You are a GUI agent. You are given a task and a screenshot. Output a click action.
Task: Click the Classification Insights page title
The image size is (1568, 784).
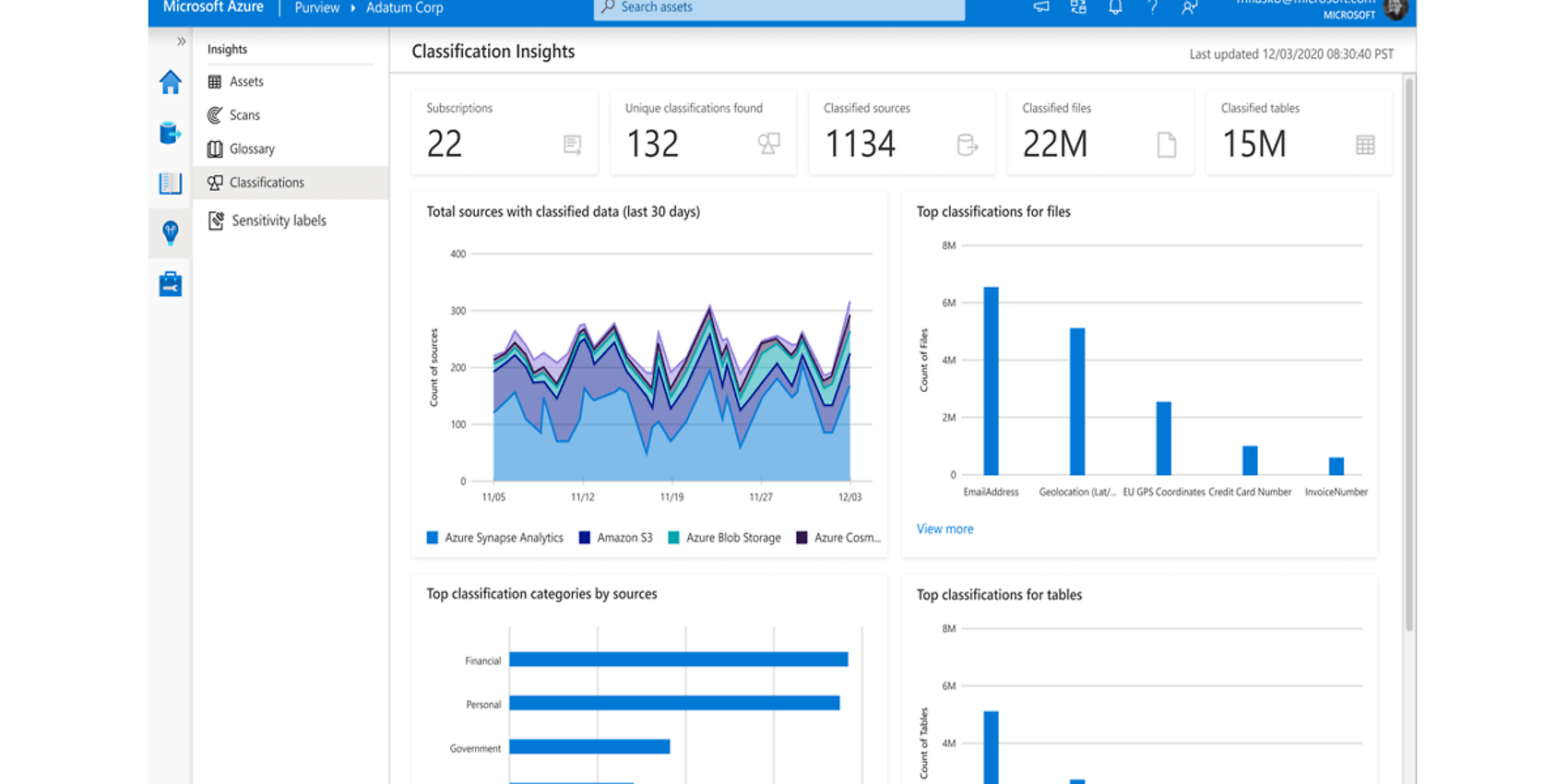493,52
